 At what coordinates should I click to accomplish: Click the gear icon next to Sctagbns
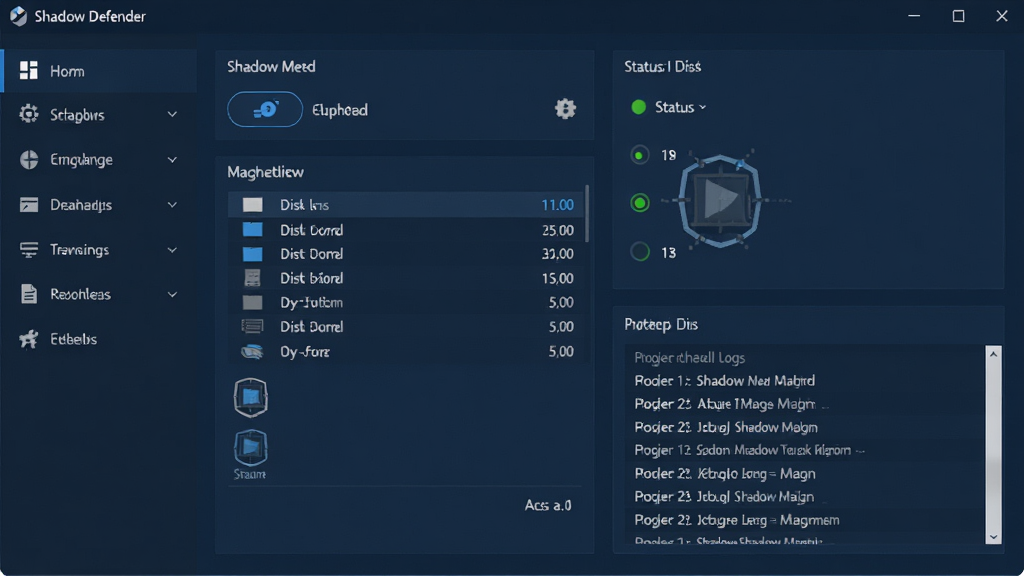pos(29,114)
